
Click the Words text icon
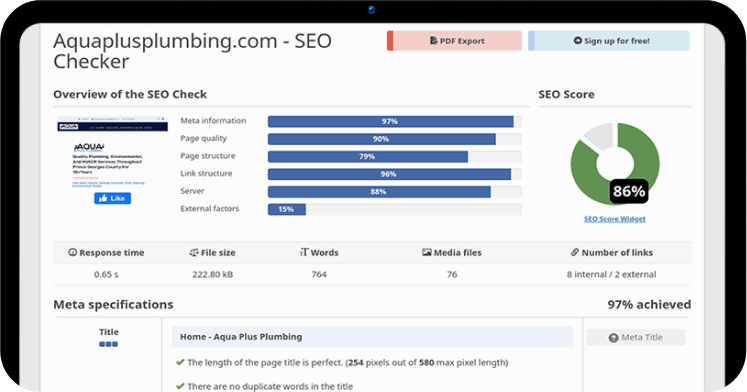304,252
